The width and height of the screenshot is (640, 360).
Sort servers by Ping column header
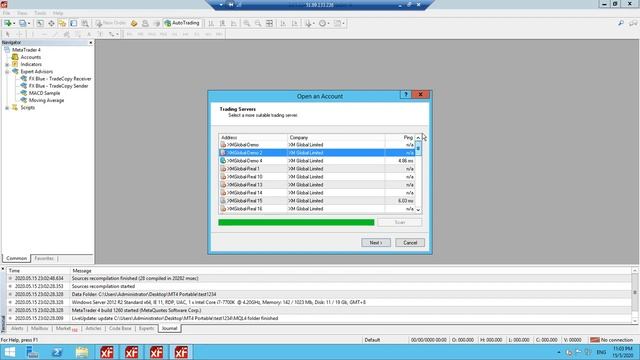click(400, 138)
